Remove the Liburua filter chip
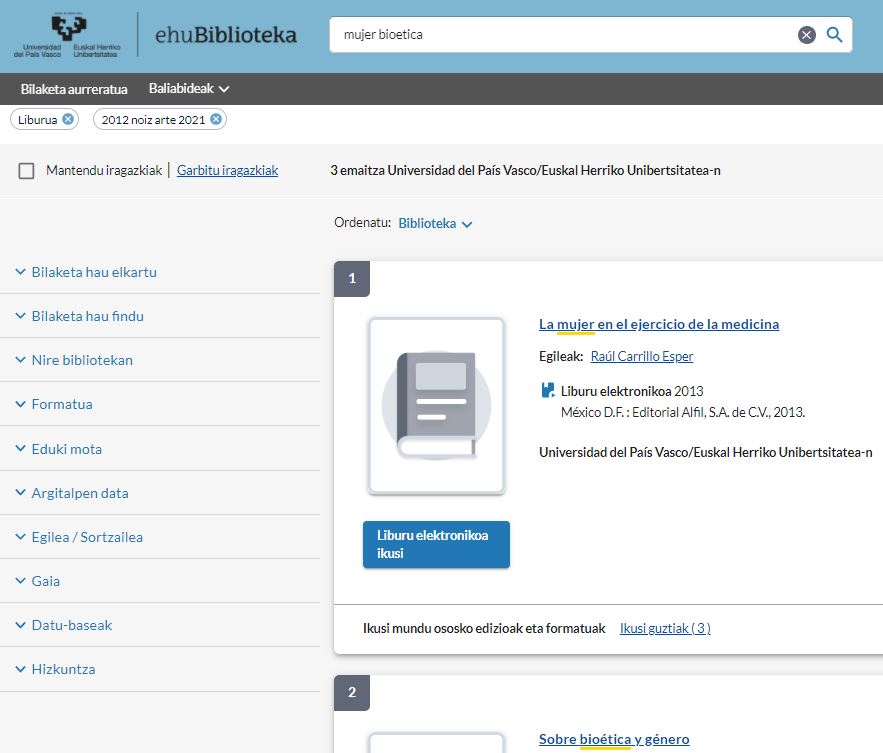The image size is (883, 753). click(68, 119)
